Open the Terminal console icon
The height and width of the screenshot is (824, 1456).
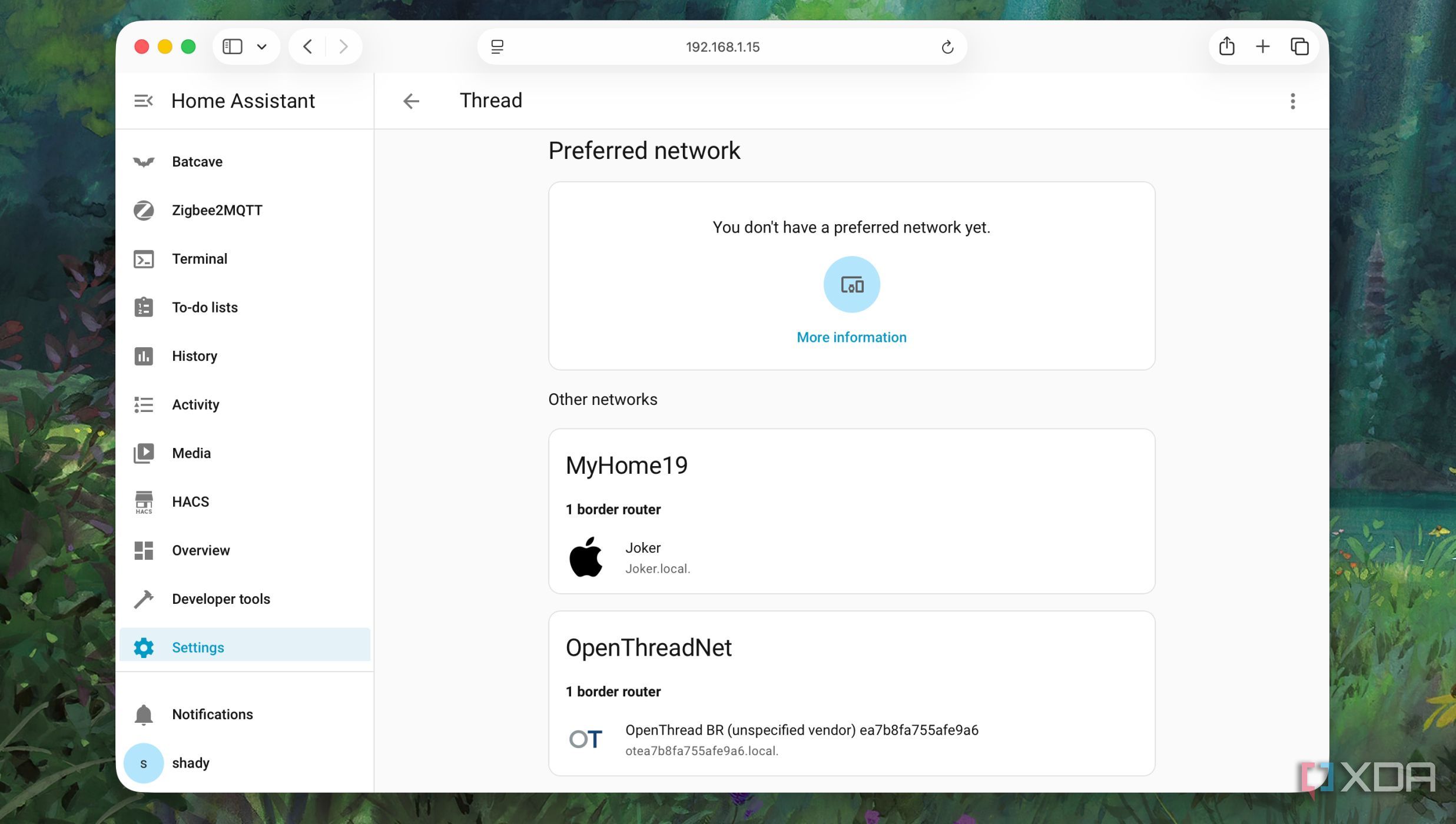pyautogui.click(x=143, y=259)
